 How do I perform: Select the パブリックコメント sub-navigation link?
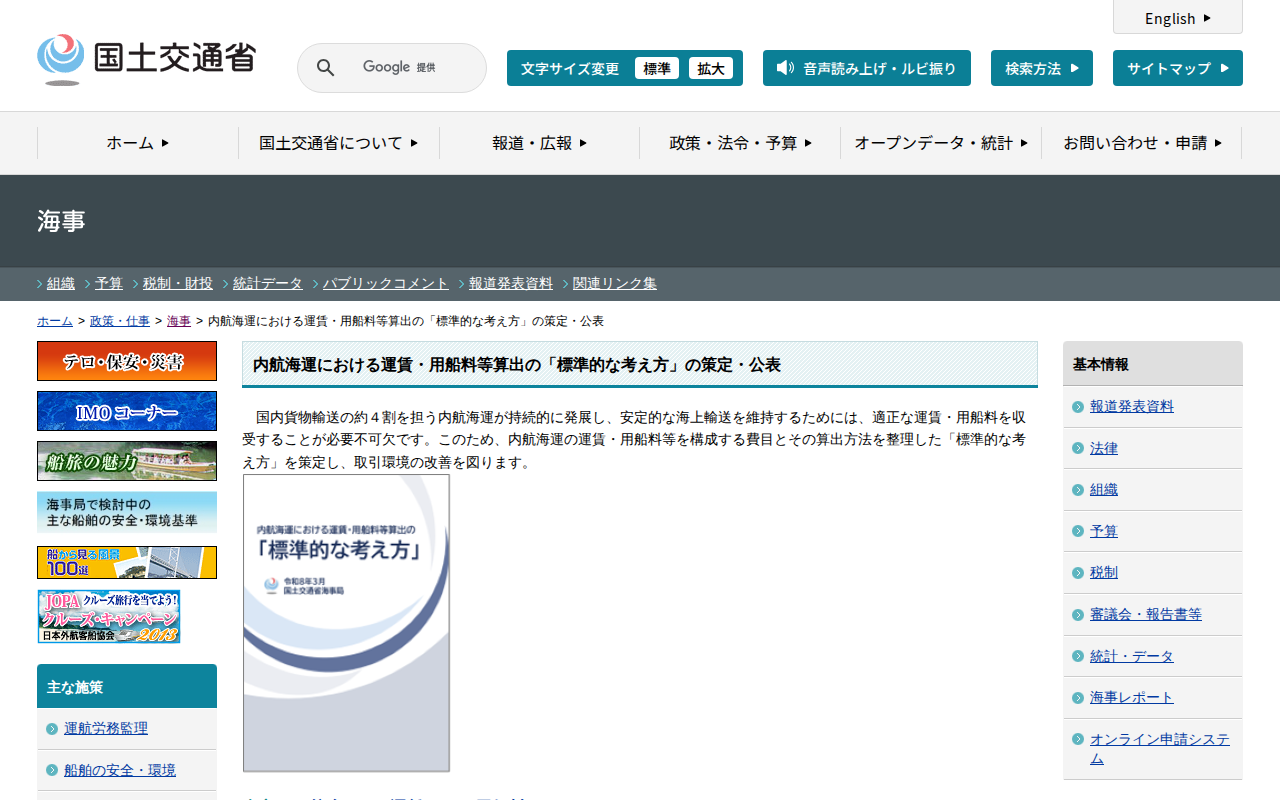click(386, 283)
